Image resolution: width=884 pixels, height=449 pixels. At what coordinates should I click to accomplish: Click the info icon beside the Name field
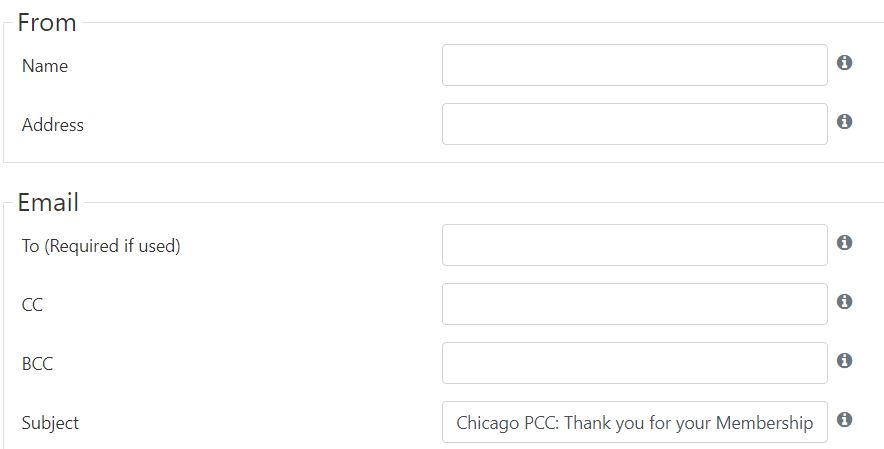tap(844, 63)
